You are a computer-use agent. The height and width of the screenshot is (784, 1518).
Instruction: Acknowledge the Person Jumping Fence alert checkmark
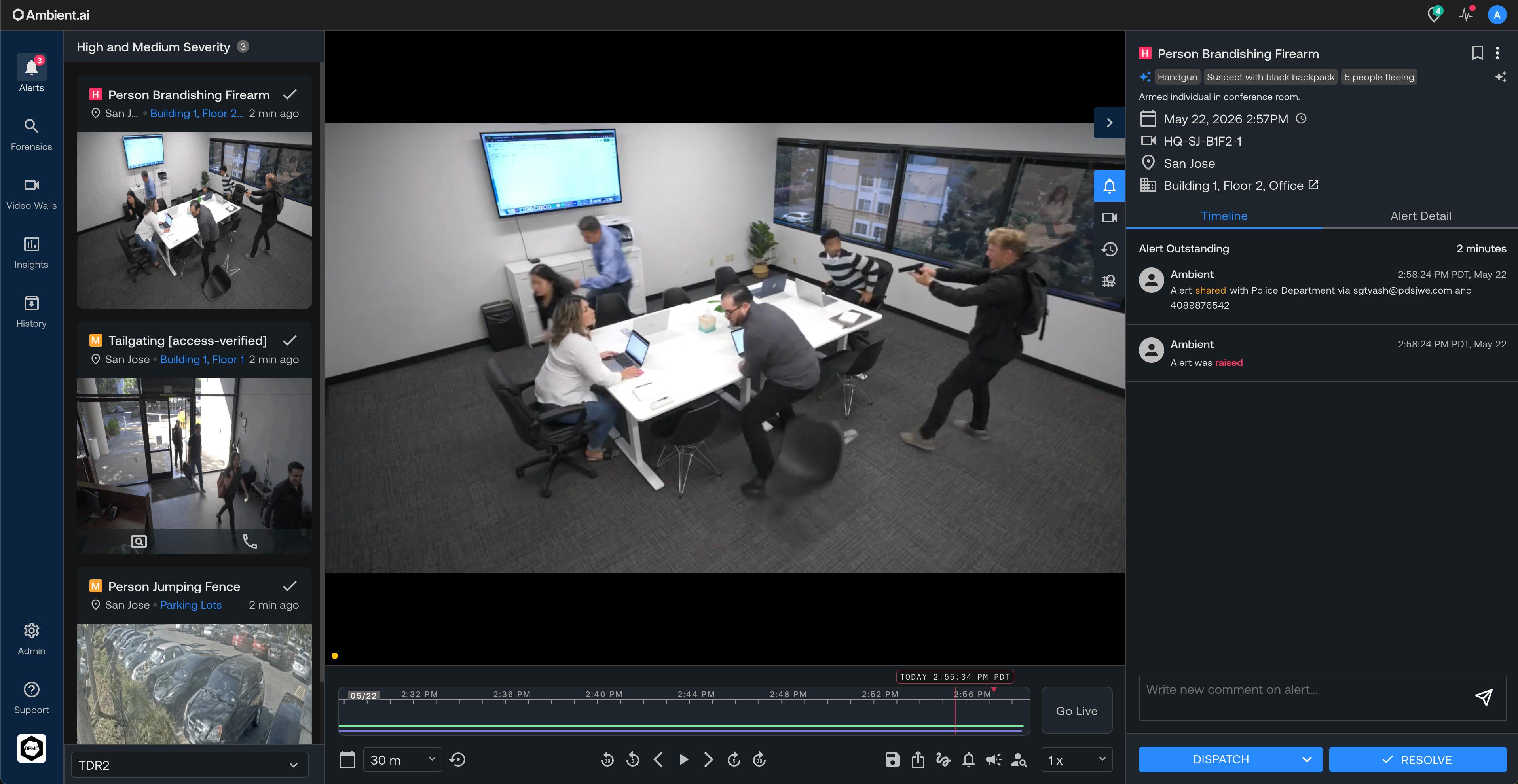click(x=289, y=586)
